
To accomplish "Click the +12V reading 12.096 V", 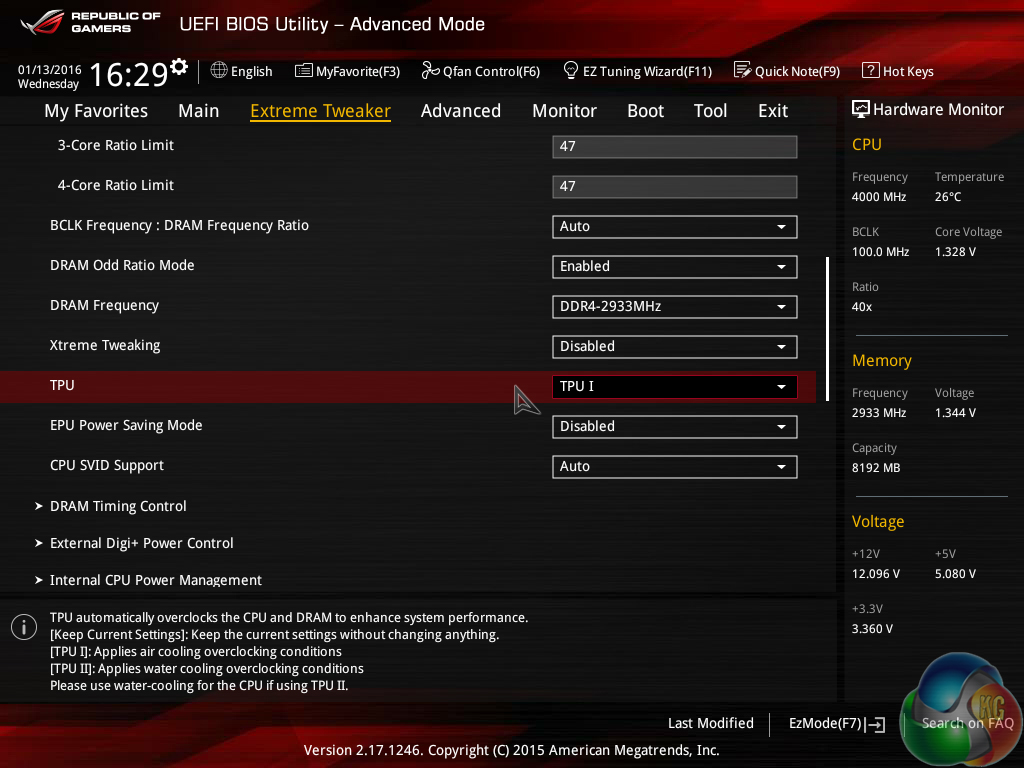I will point(876,573).
